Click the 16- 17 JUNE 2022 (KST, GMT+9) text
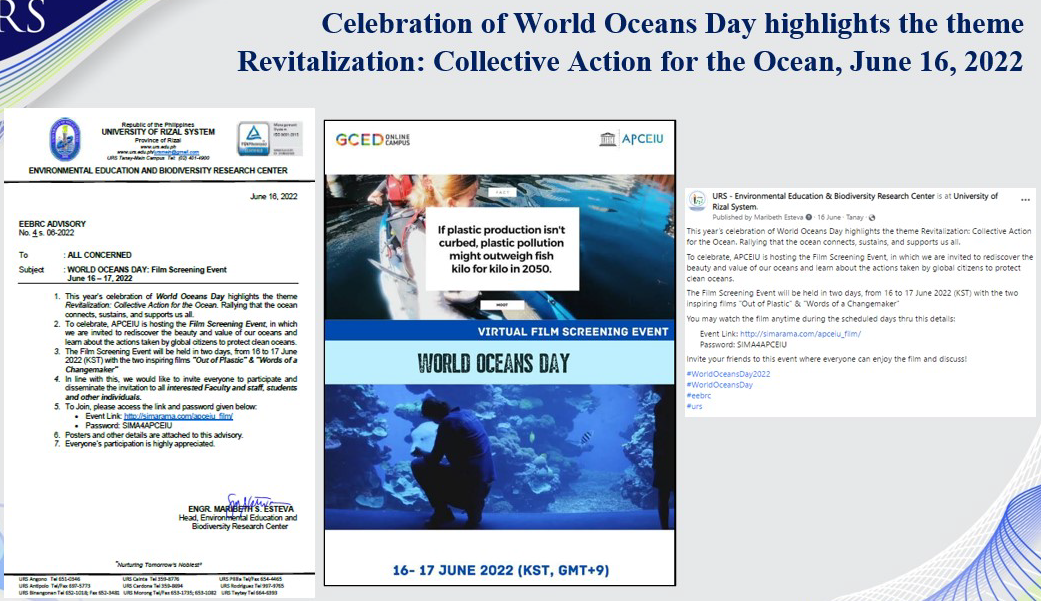Viewport: 1041px width, 601px height. (501, 570)
